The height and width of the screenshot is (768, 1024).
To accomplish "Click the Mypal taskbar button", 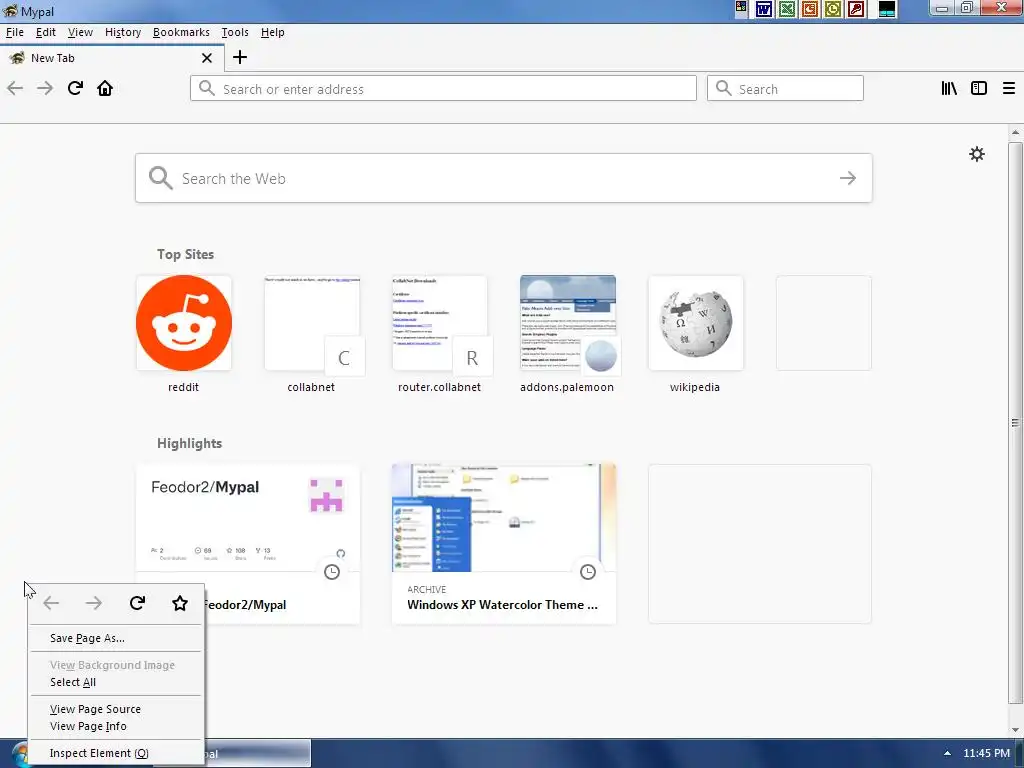I will (257, 754).
